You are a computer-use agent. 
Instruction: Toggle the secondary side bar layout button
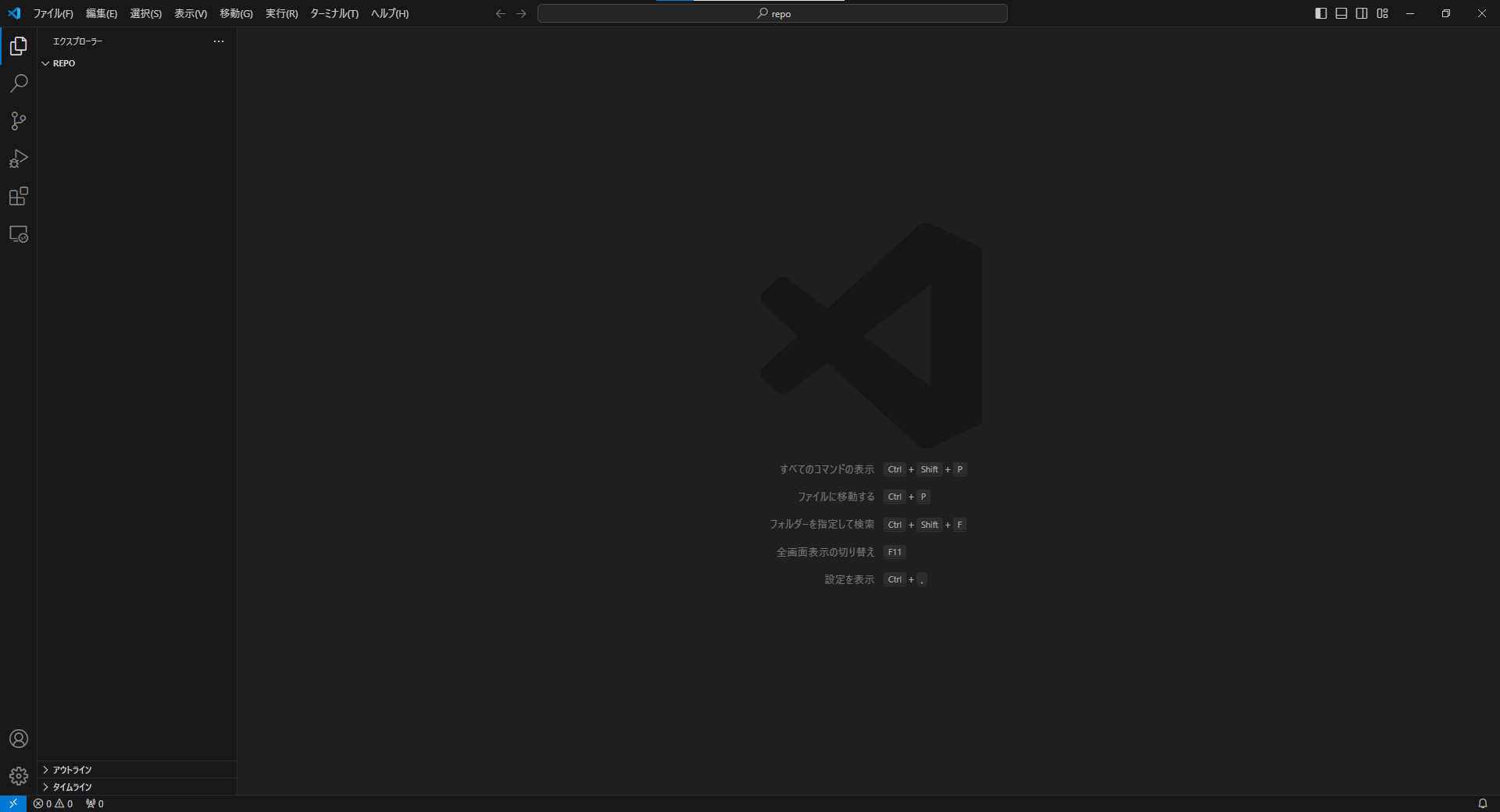point(1362,13)
